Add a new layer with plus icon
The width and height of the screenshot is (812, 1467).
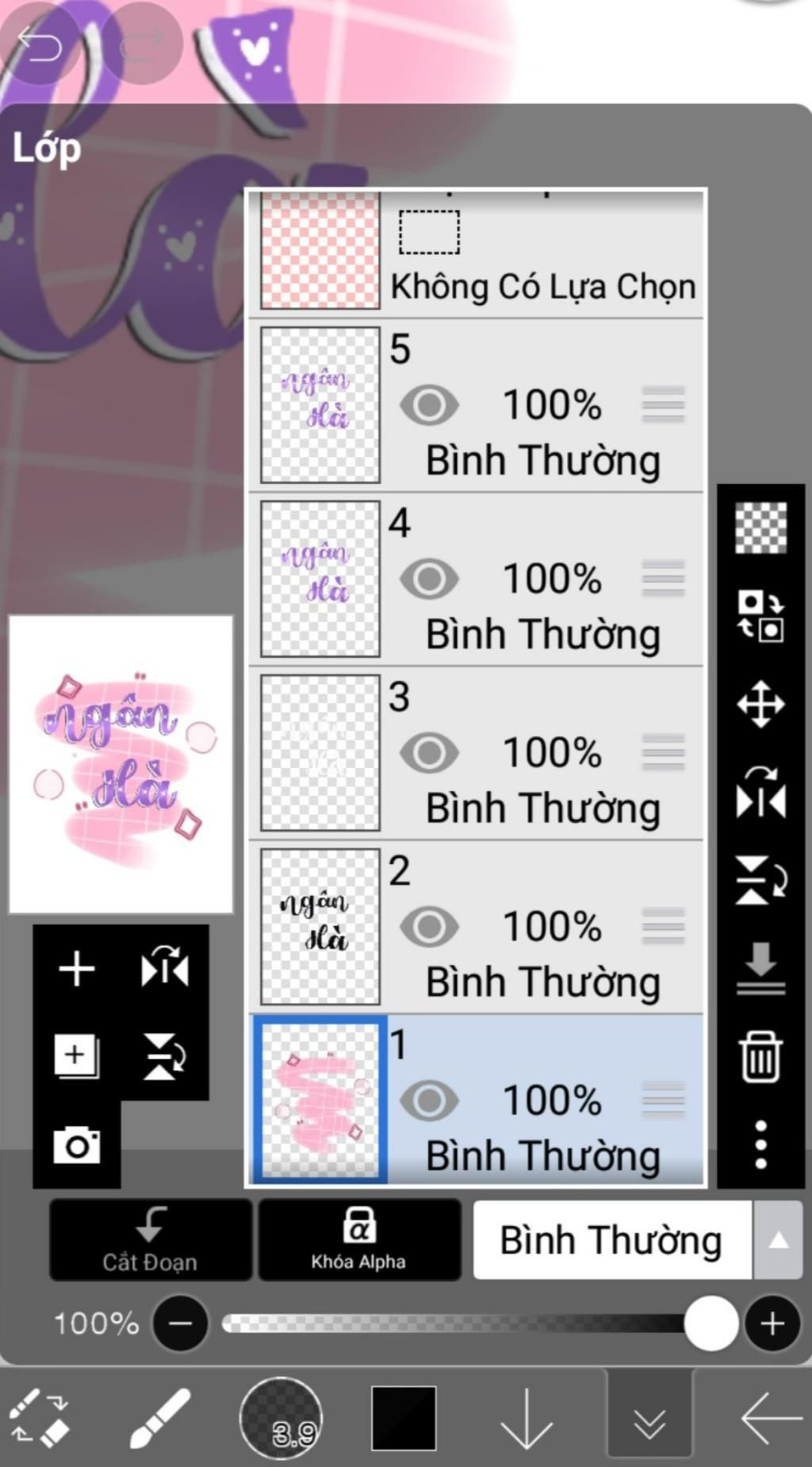click(x=77, y=969)
